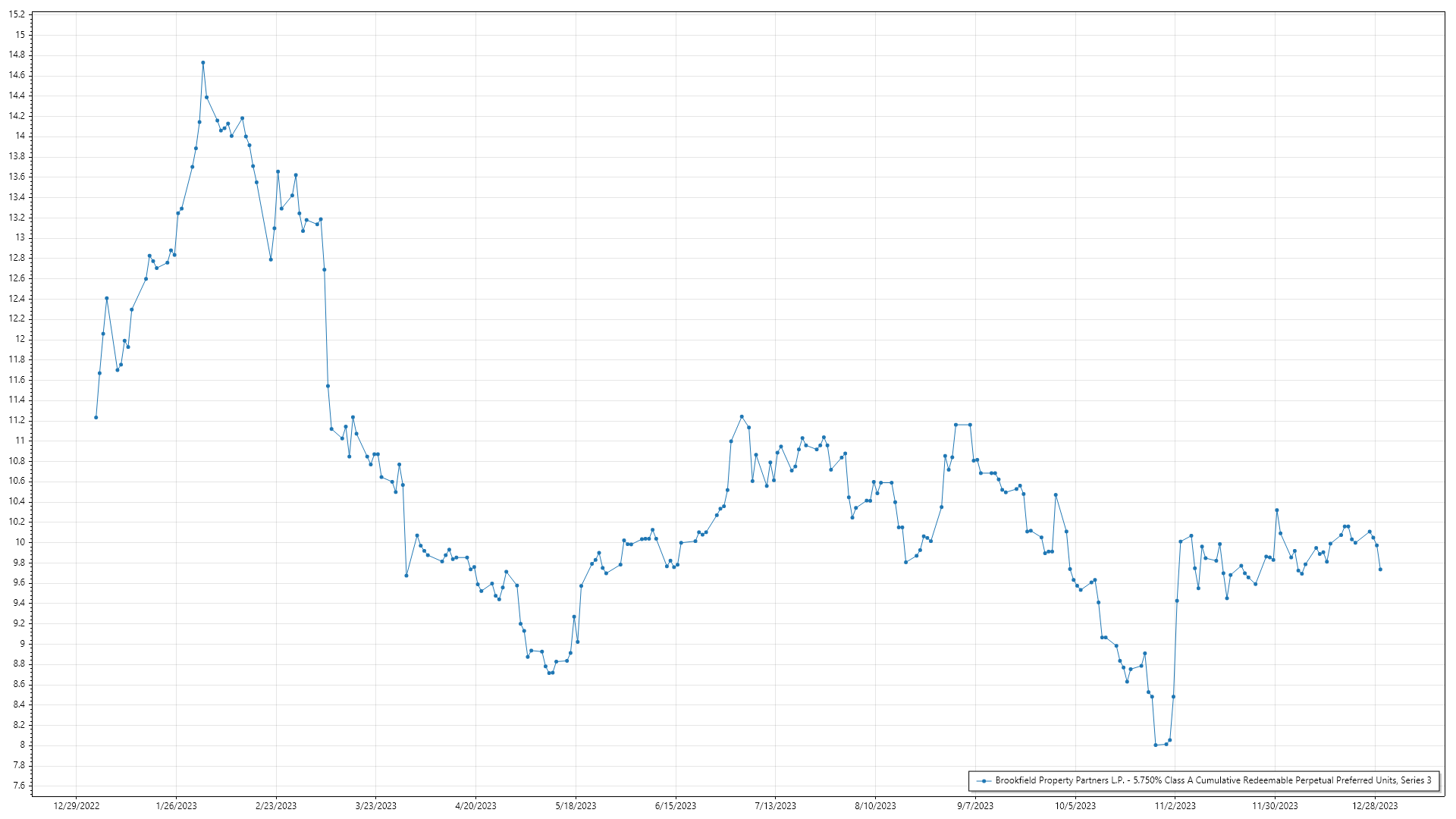This screenshot has width=1456, height=819.
Task: Select the 8/10/2023 x-axis date label
Action: [875, 806]
